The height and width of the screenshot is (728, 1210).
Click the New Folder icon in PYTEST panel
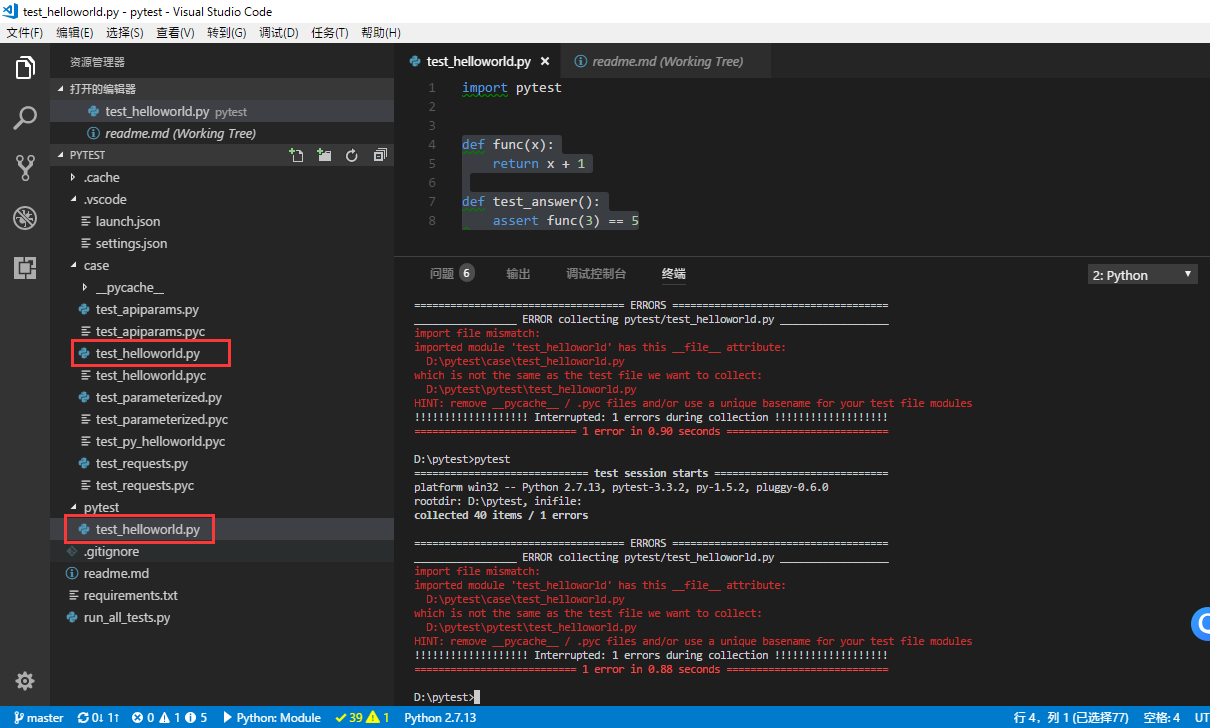[x=323, y=155]
